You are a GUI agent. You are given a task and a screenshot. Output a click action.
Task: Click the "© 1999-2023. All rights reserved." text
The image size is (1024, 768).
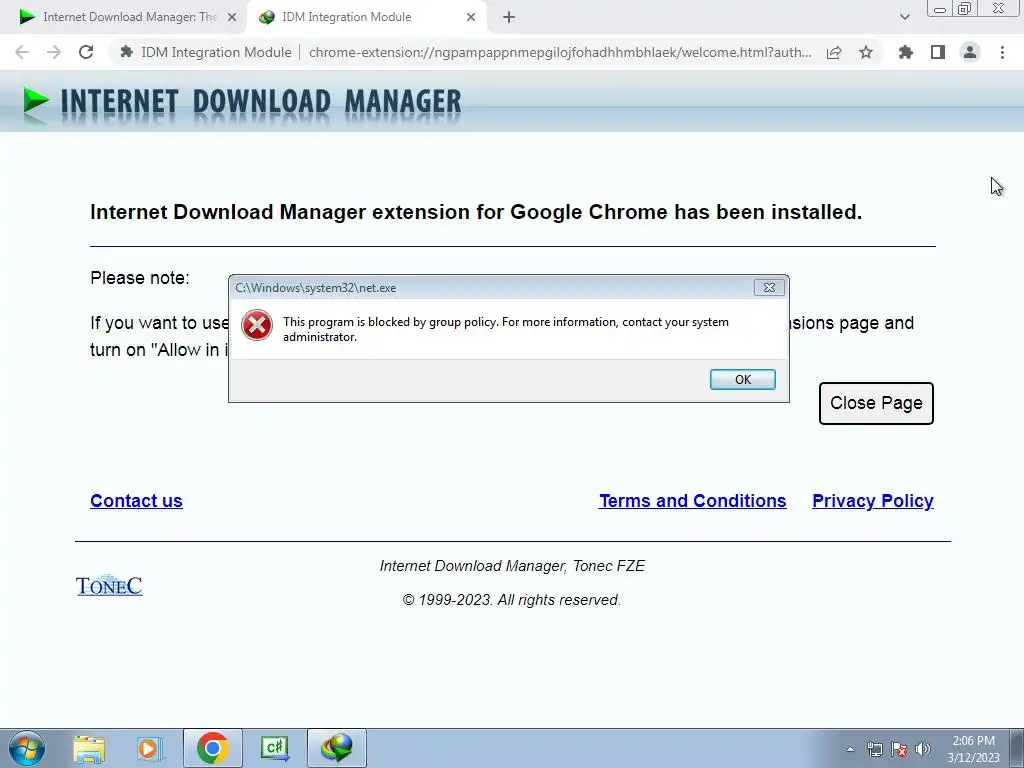point(511,600)
